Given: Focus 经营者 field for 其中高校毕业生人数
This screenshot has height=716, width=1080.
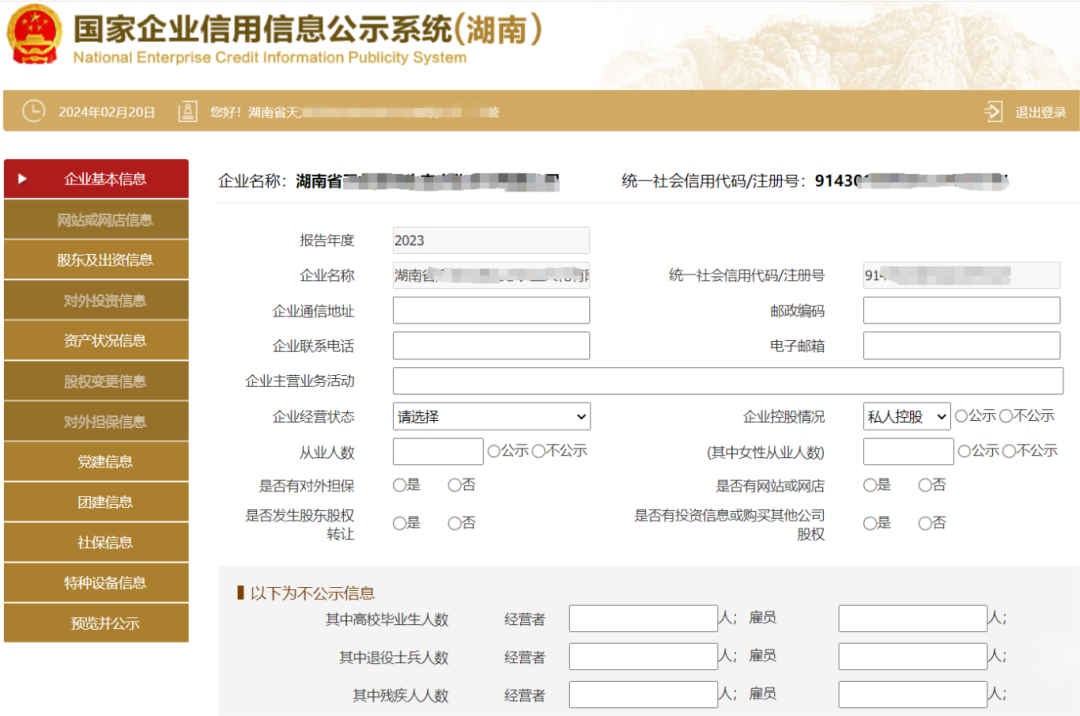Looking at the screenshot, I should (643, 618).
